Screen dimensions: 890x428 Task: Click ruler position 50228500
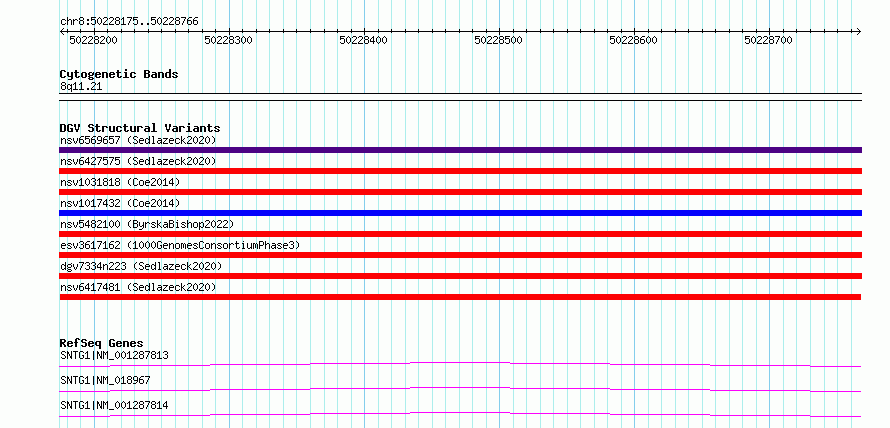click(x=498, y=40)
